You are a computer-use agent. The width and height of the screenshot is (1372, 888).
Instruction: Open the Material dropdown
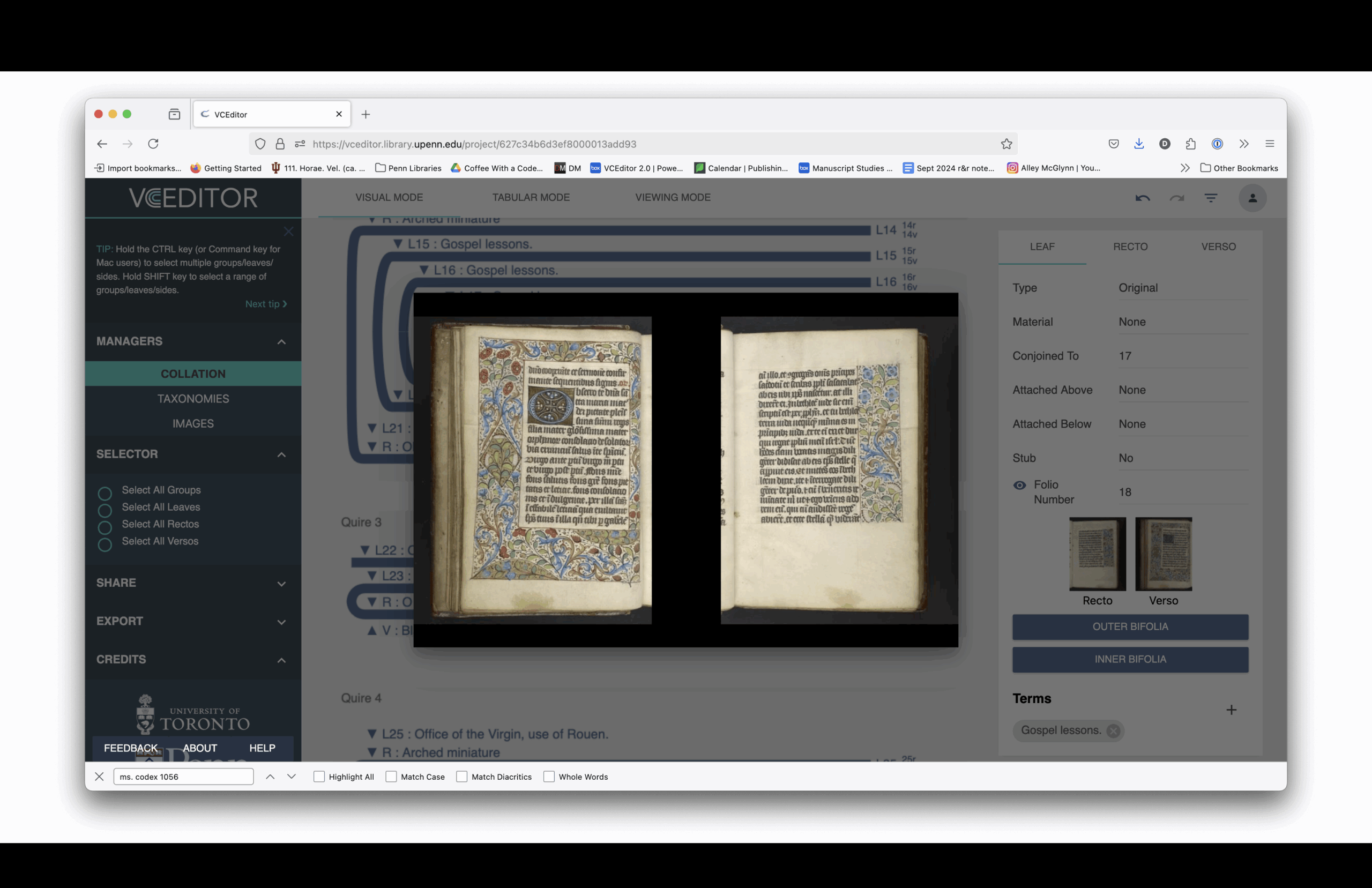tap(1183, 322)
